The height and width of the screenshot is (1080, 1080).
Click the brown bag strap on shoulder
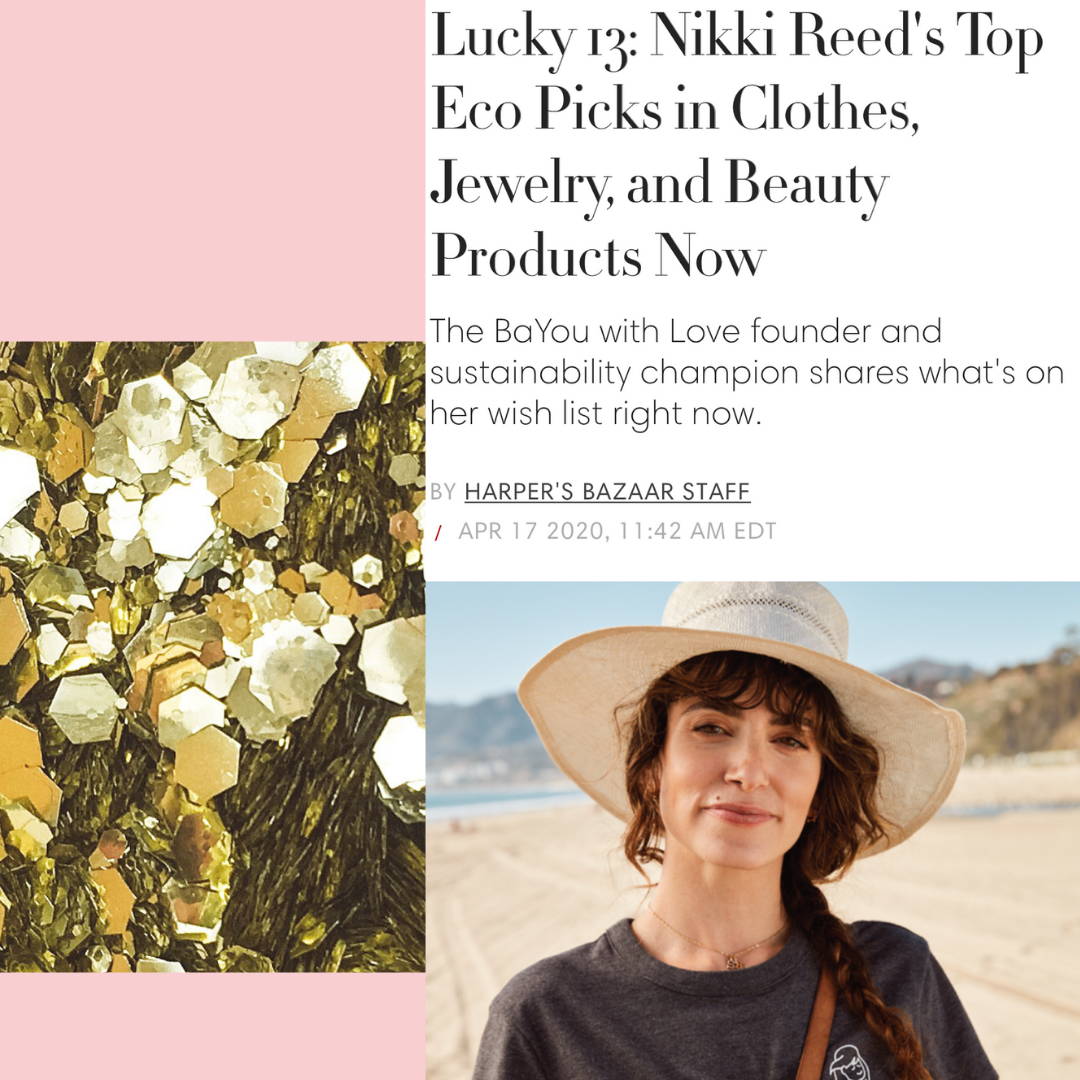click(816, 1026)
